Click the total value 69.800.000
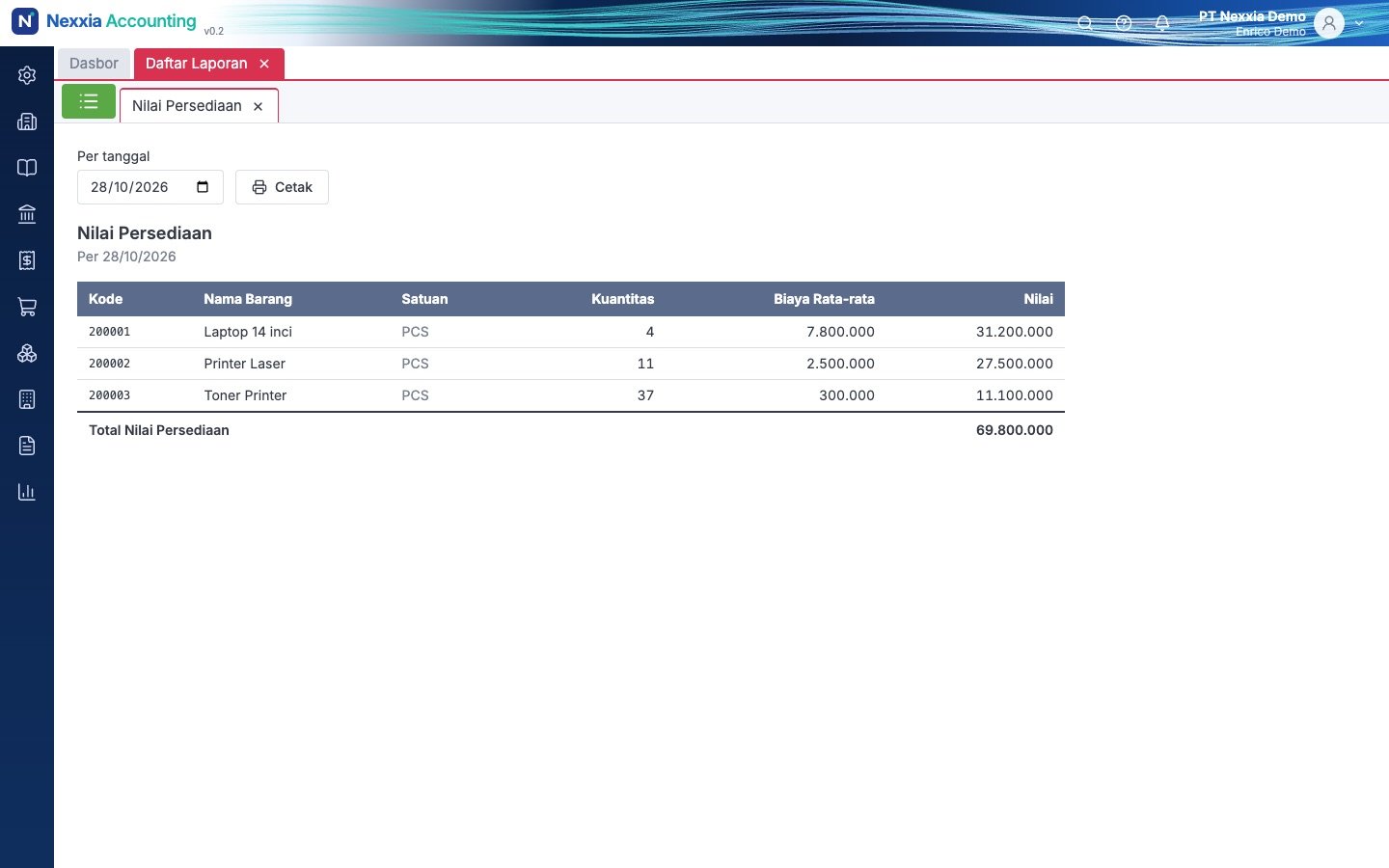The image size is (1389, 868). (x=1015, y=430)
